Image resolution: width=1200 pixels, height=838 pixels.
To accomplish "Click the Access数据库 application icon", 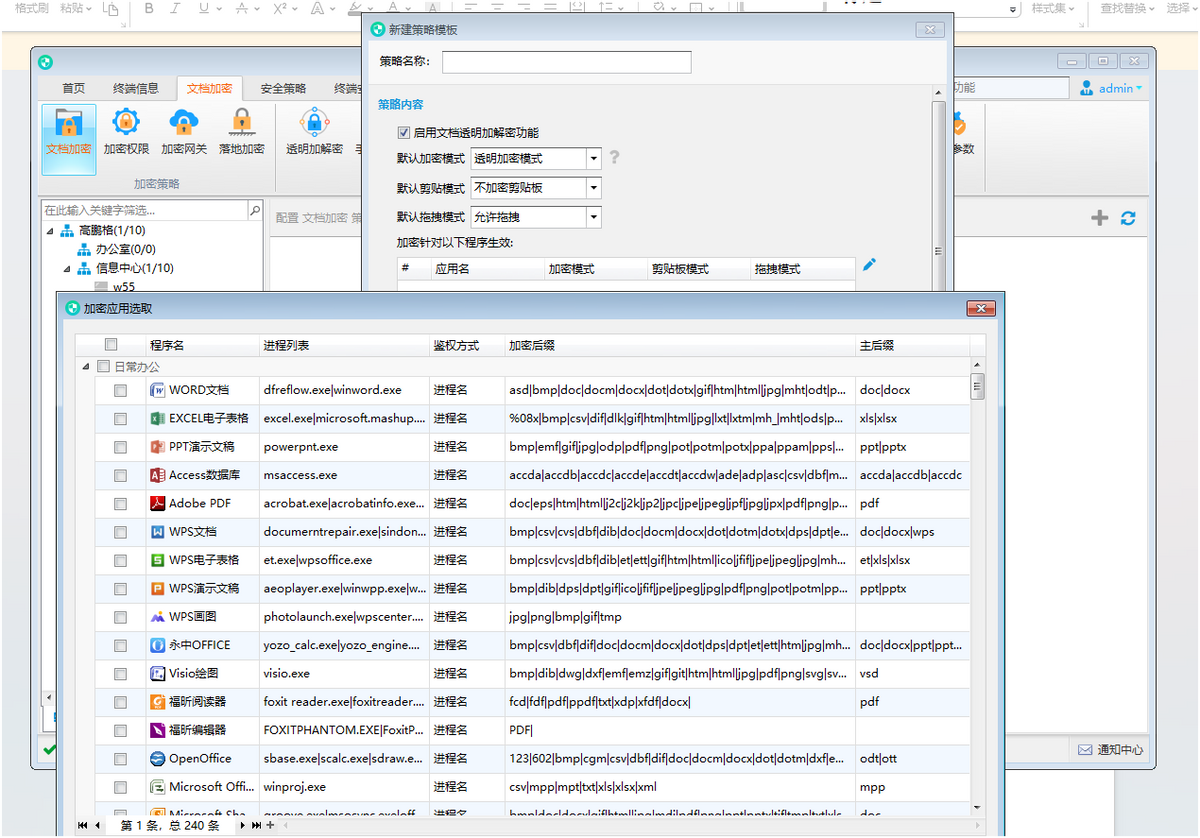I will point(157,475).
